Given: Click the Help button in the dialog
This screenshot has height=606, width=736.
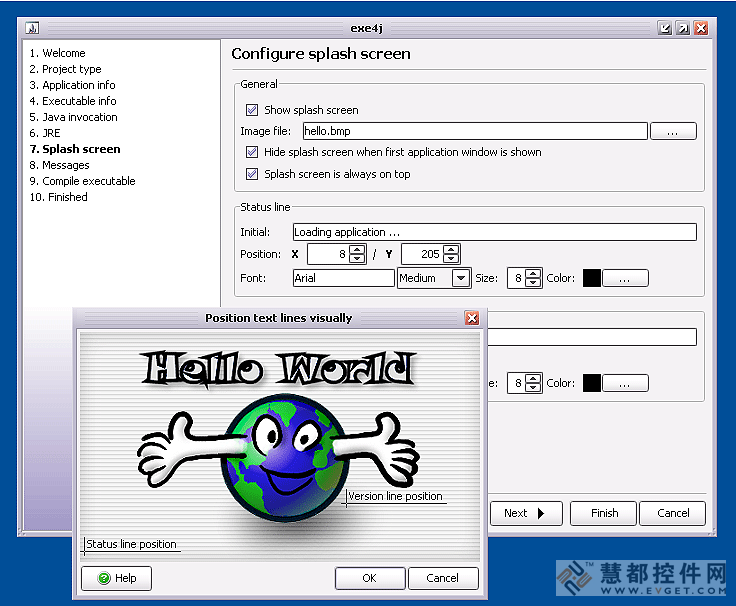Looking at the screenshot, I should (116, 578).
